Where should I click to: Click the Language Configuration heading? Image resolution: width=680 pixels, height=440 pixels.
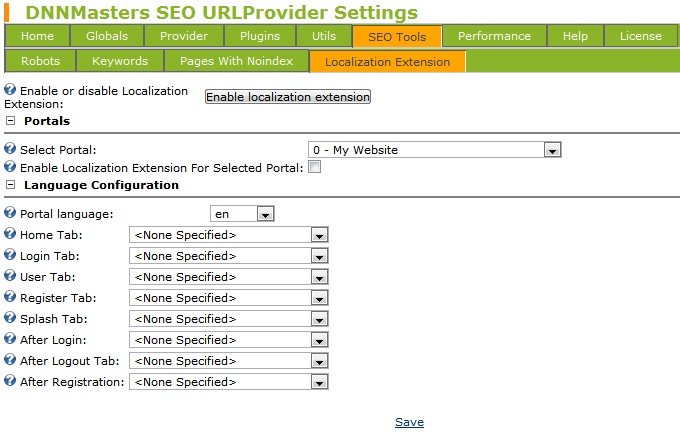(x=101, y=185)
